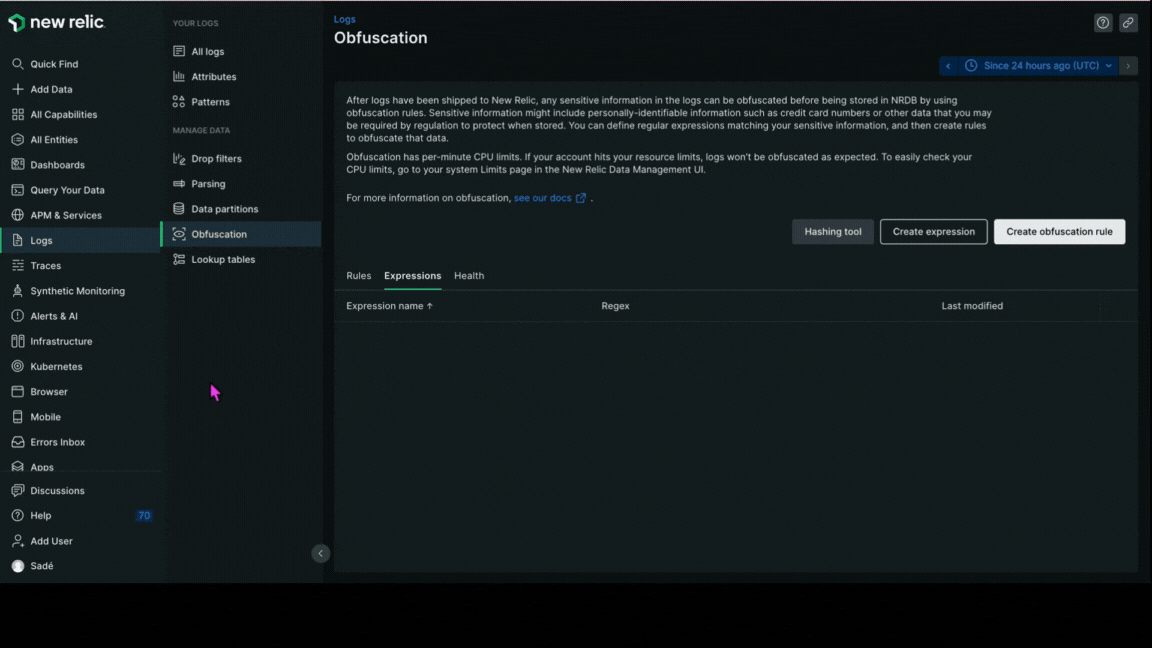Click the Logs breadcrumb link
This screenshot has width=1152, height=648.
coord(344,19)
